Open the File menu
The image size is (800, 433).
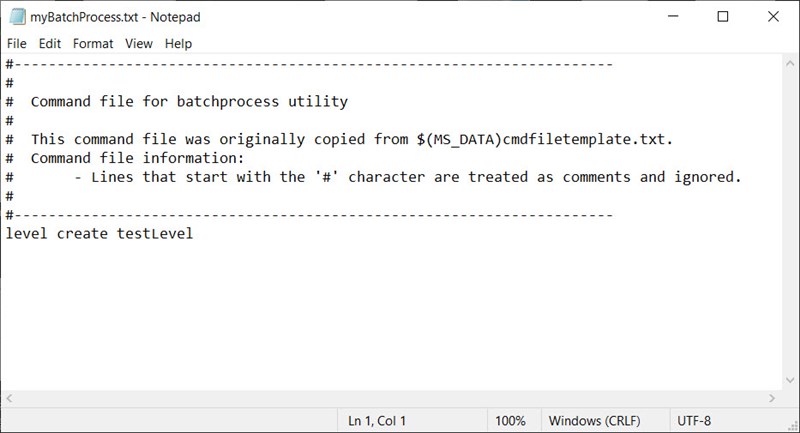click(x=16, y=44)
